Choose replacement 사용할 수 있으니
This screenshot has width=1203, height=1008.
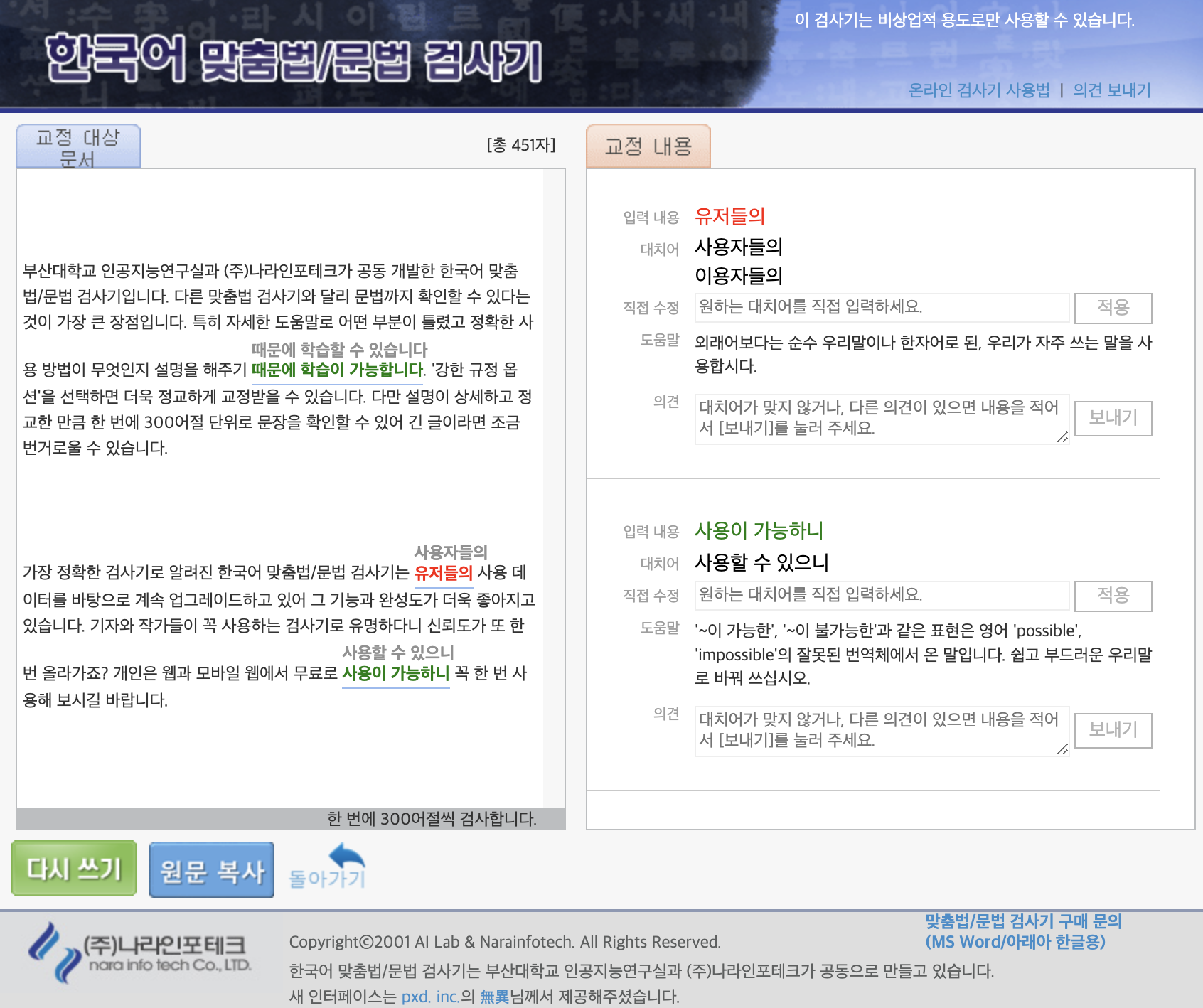pyautogui.click(x=761, y=562)
